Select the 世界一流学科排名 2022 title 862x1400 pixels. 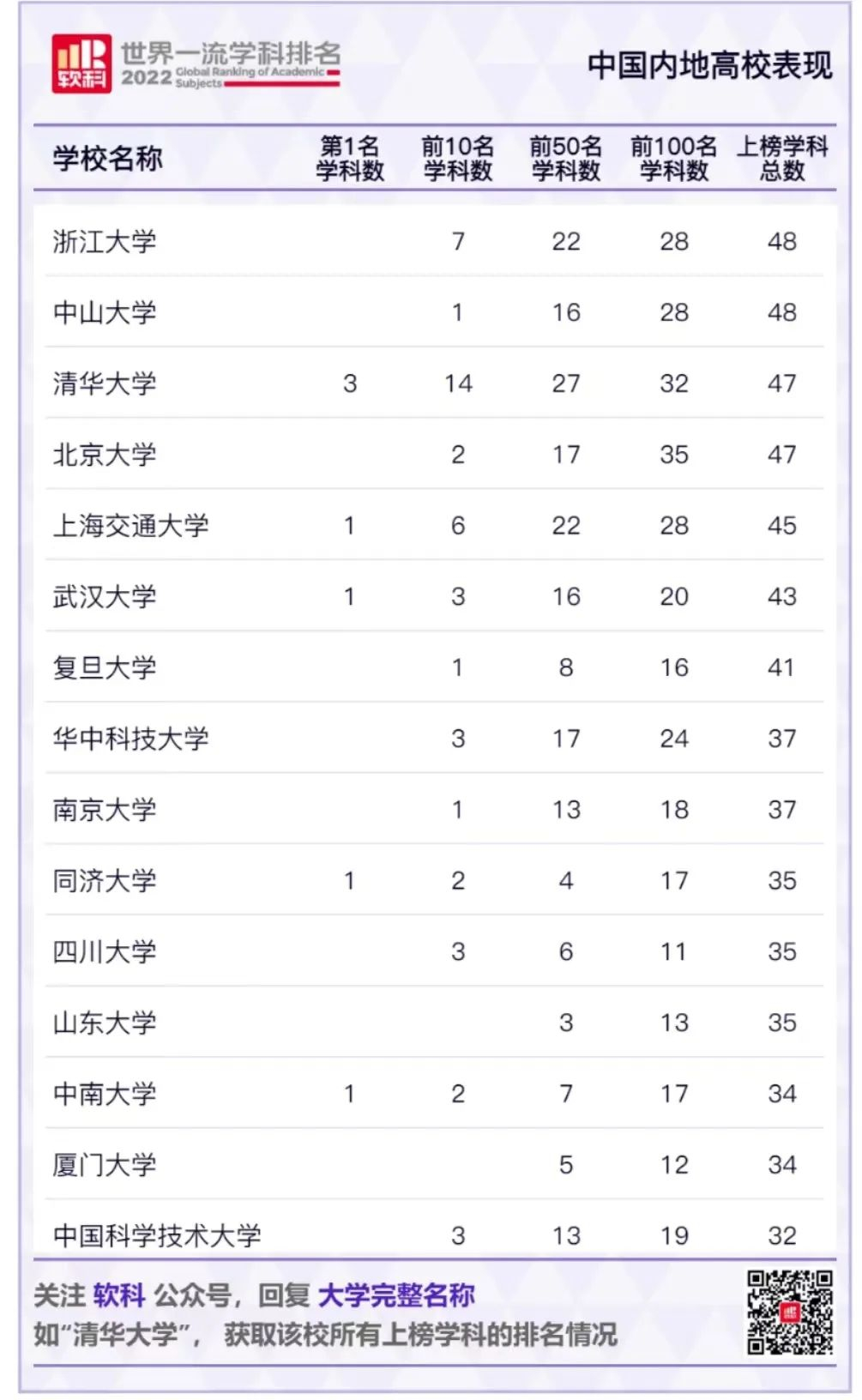tap(231, 63)
